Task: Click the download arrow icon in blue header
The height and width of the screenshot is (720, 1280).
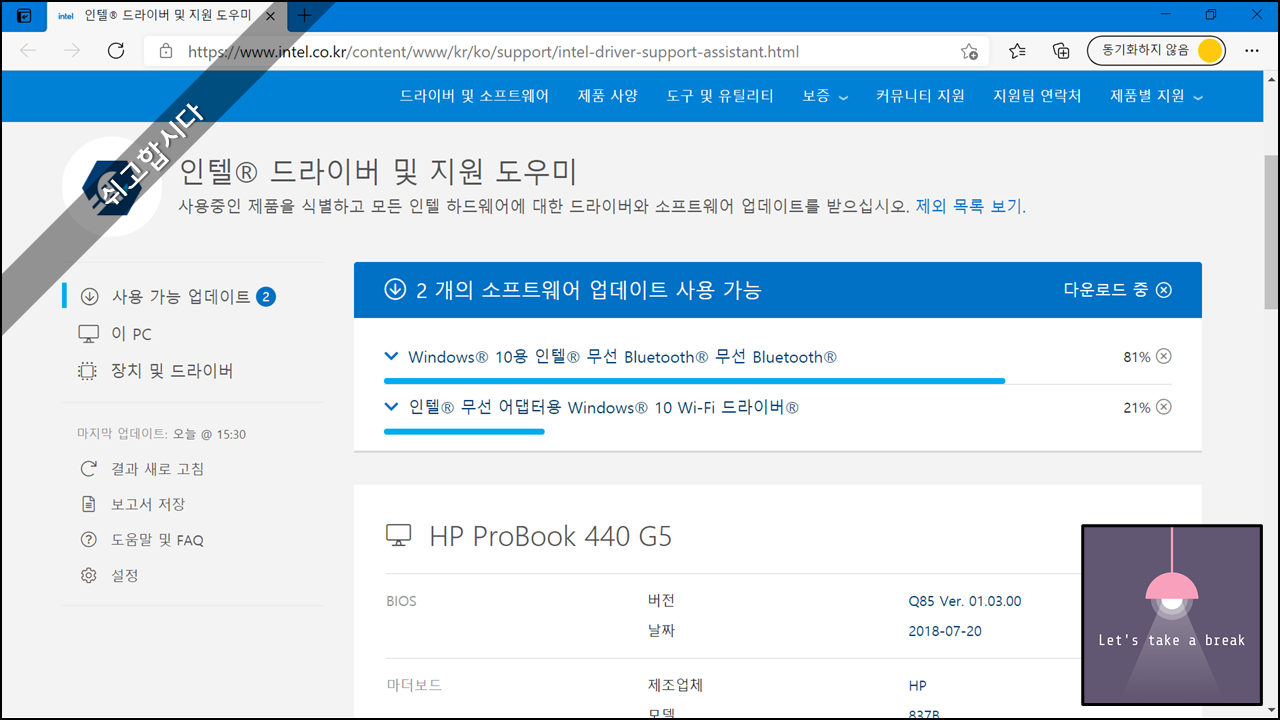Action: [395, 290]
